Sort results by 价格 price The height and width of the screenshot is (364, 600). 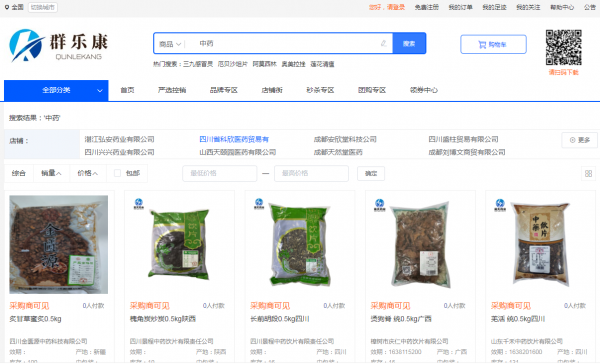click(x=88, y=173)
